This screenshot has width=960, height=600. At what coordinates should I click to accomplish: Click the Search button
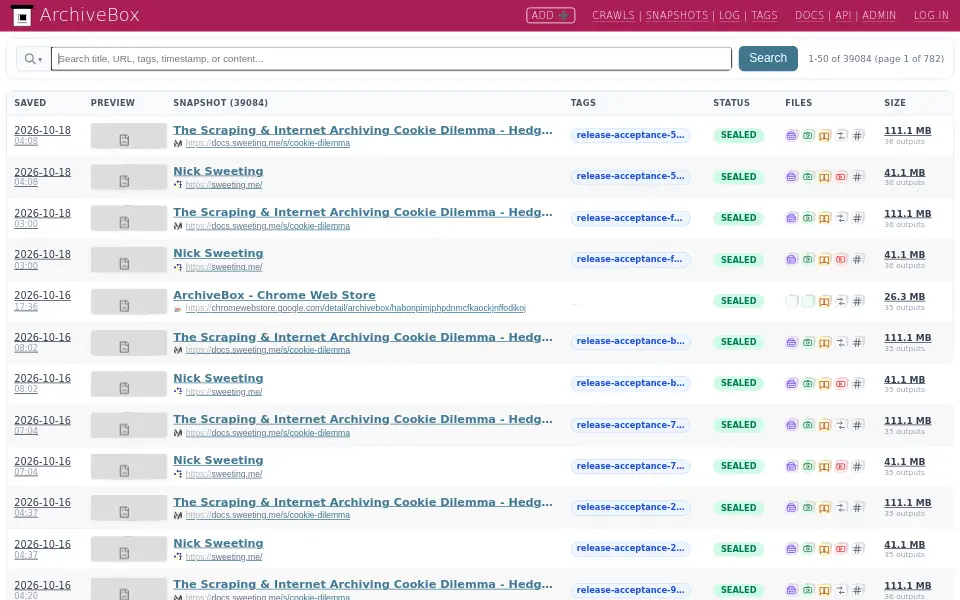(768, 58)
